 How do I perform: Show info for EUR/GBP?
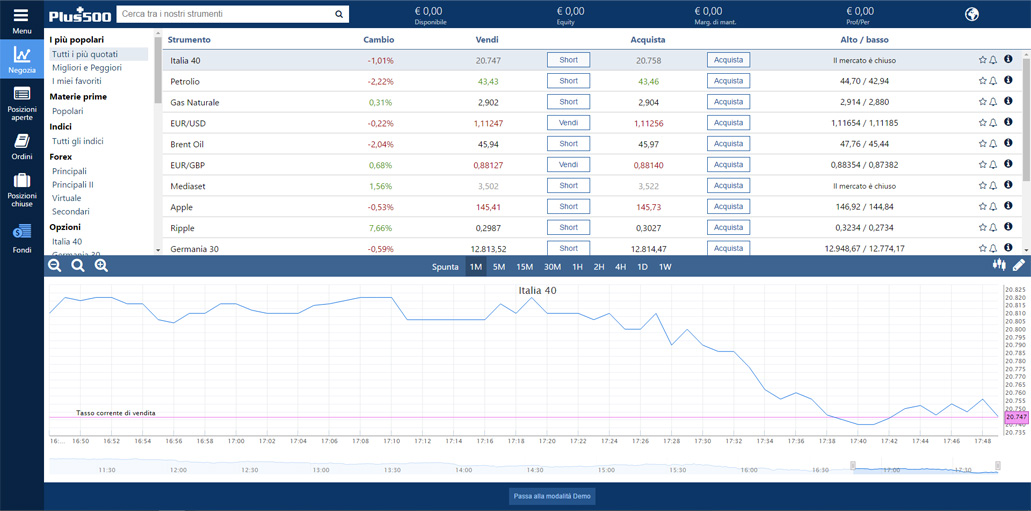tap(1008, 164)
